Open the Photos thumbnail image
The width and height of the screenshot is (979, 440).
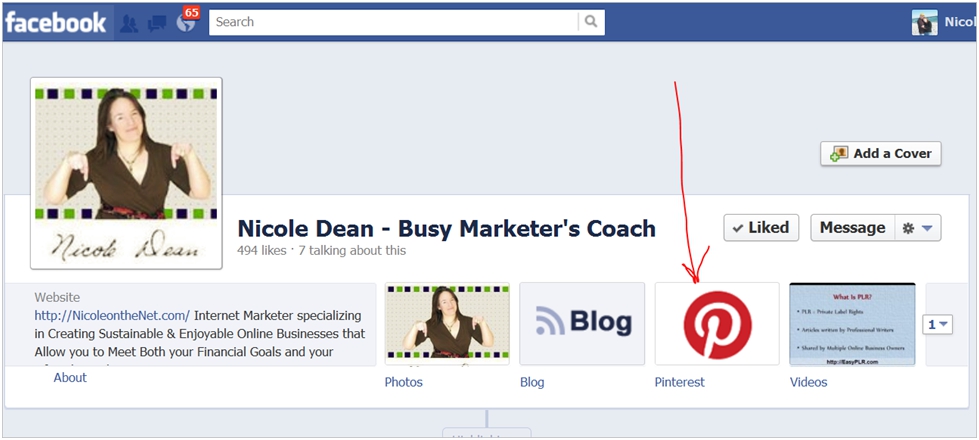click(x=447, y=323)
